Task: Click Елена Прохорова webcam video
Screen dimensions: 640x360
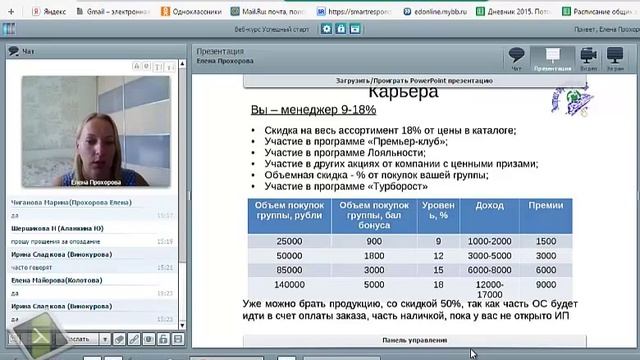Action: pos(96,131)
